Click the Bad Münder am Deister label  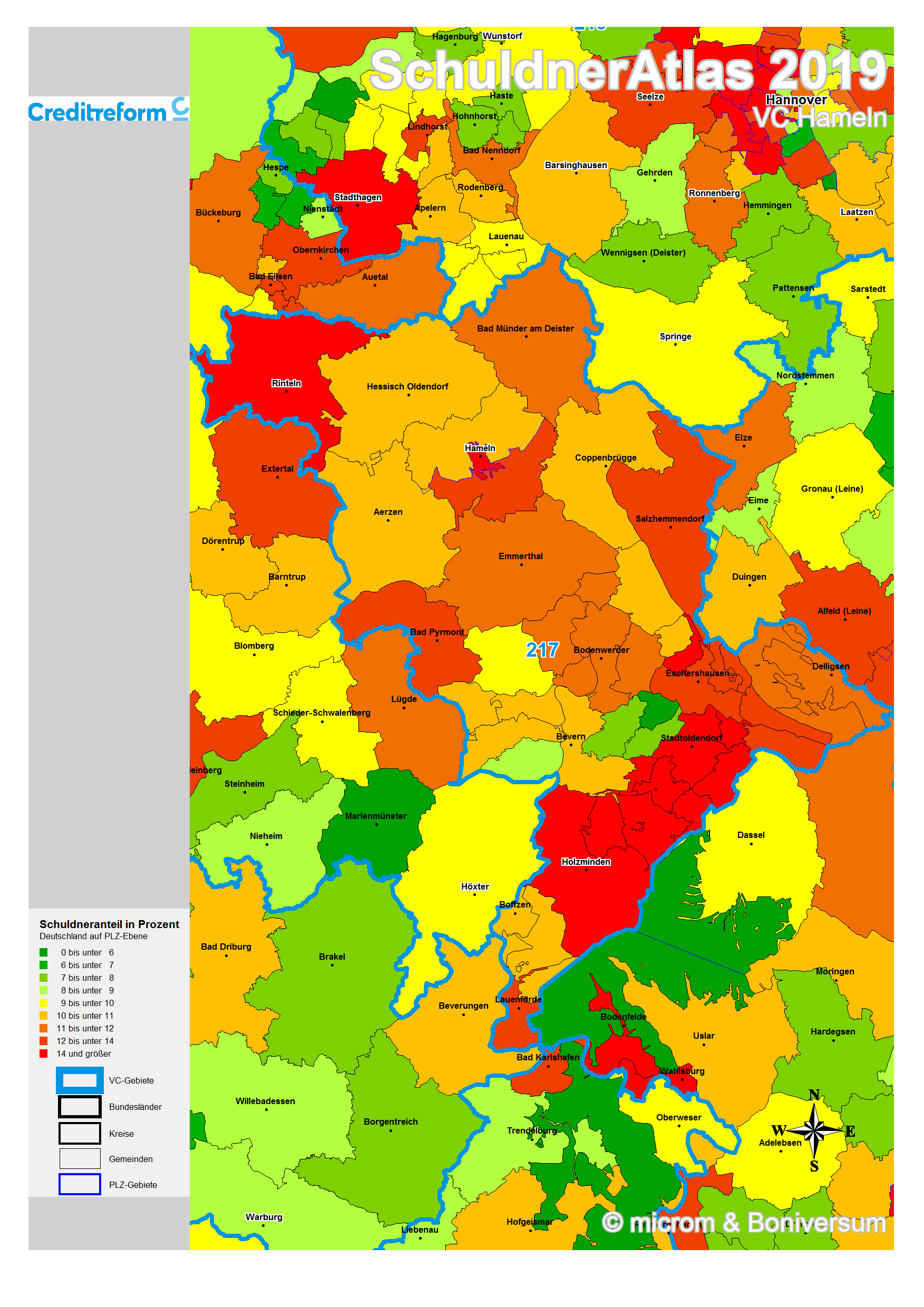pyautogui.click(x=525, y=328)
